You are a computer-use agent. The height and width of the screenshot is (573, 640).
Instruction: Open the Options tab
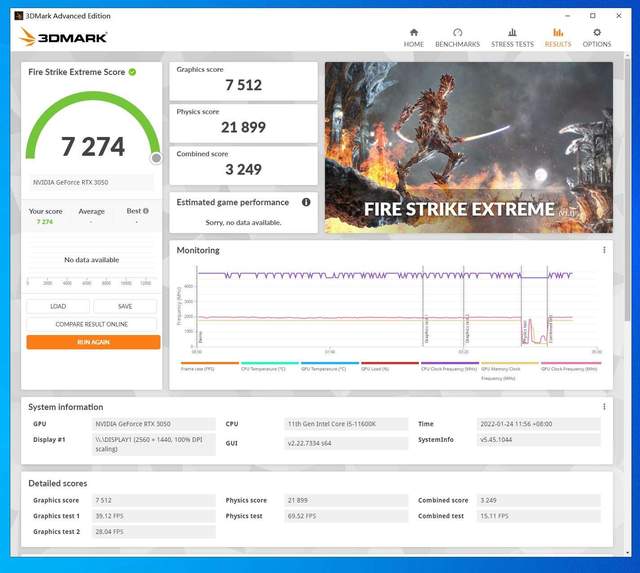coord(597,38)
